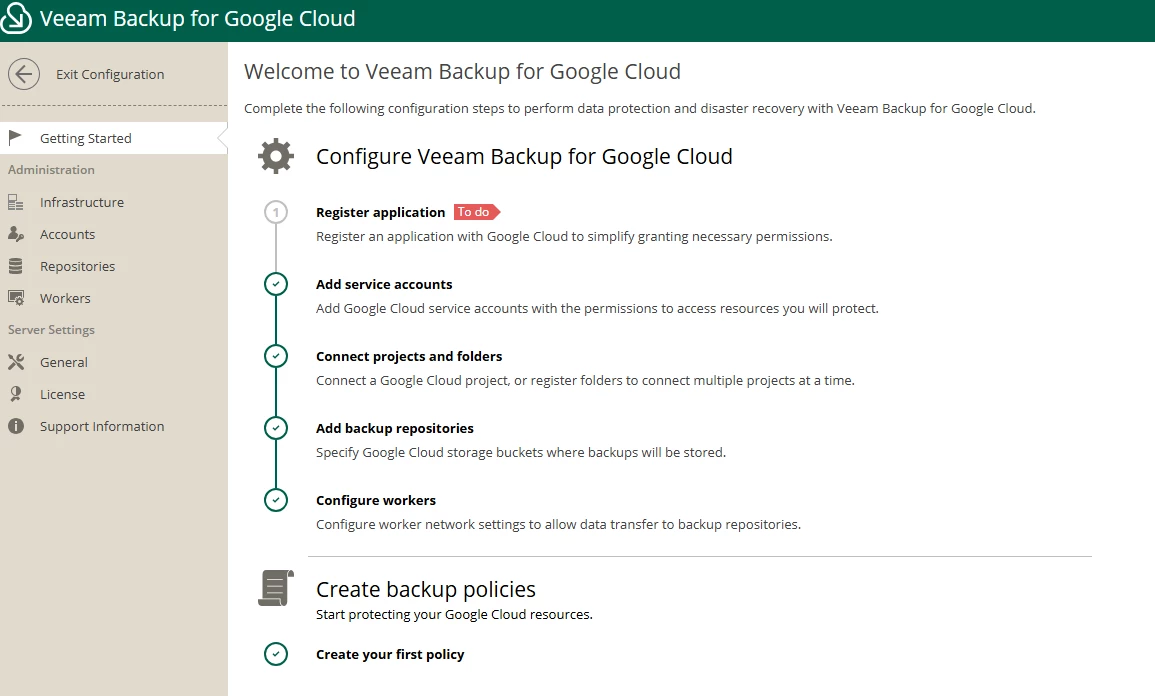This screenshot has width=1155, height=696.
Task: Click the Register application link
Action: click(380, 212)
